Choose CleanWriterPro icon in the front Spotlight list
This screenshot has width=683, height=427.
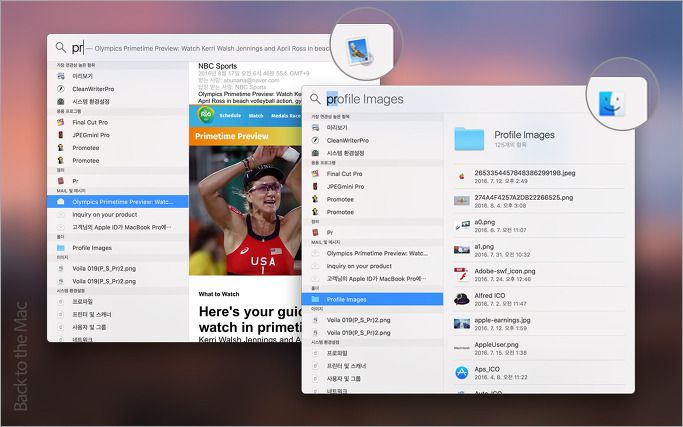[315, 140]
